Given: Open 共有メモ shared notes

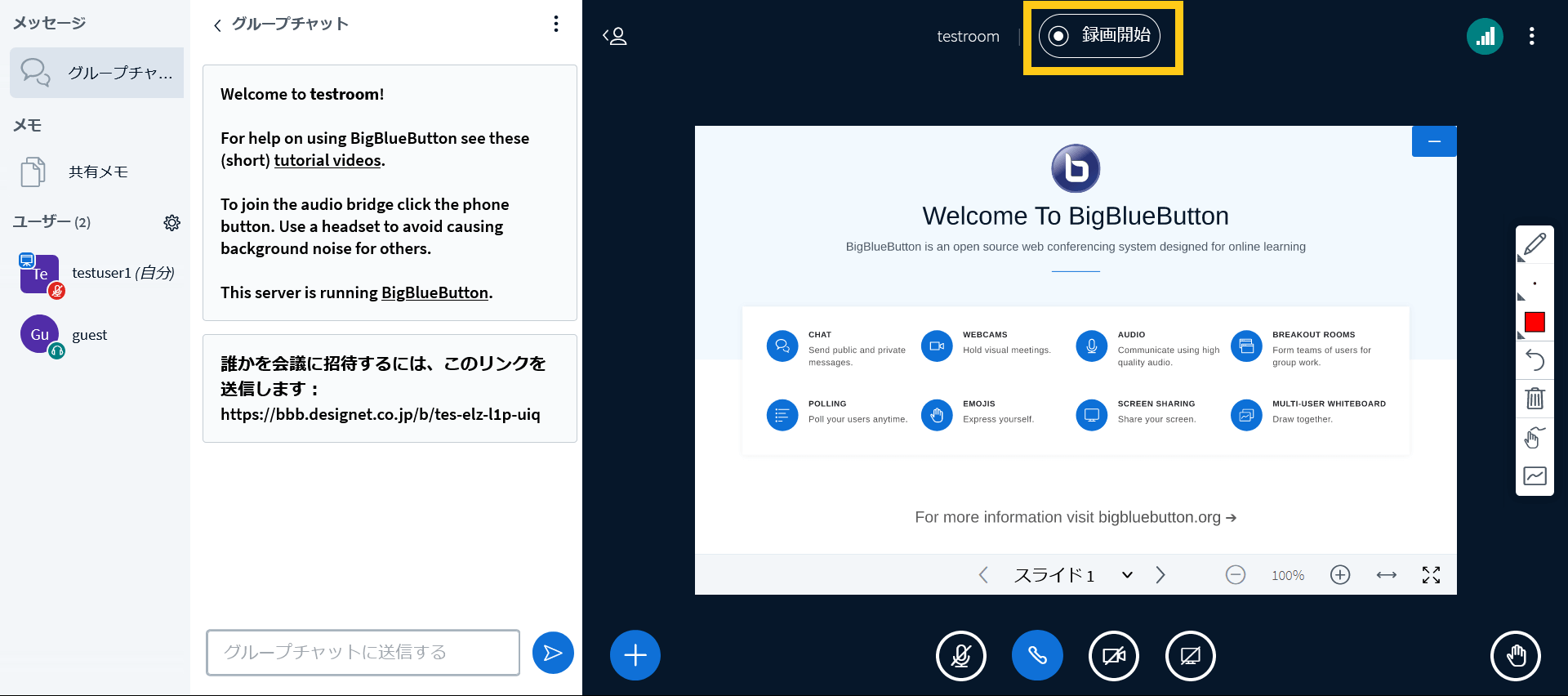Looking at the screenshot, I should tap(97, 172).
